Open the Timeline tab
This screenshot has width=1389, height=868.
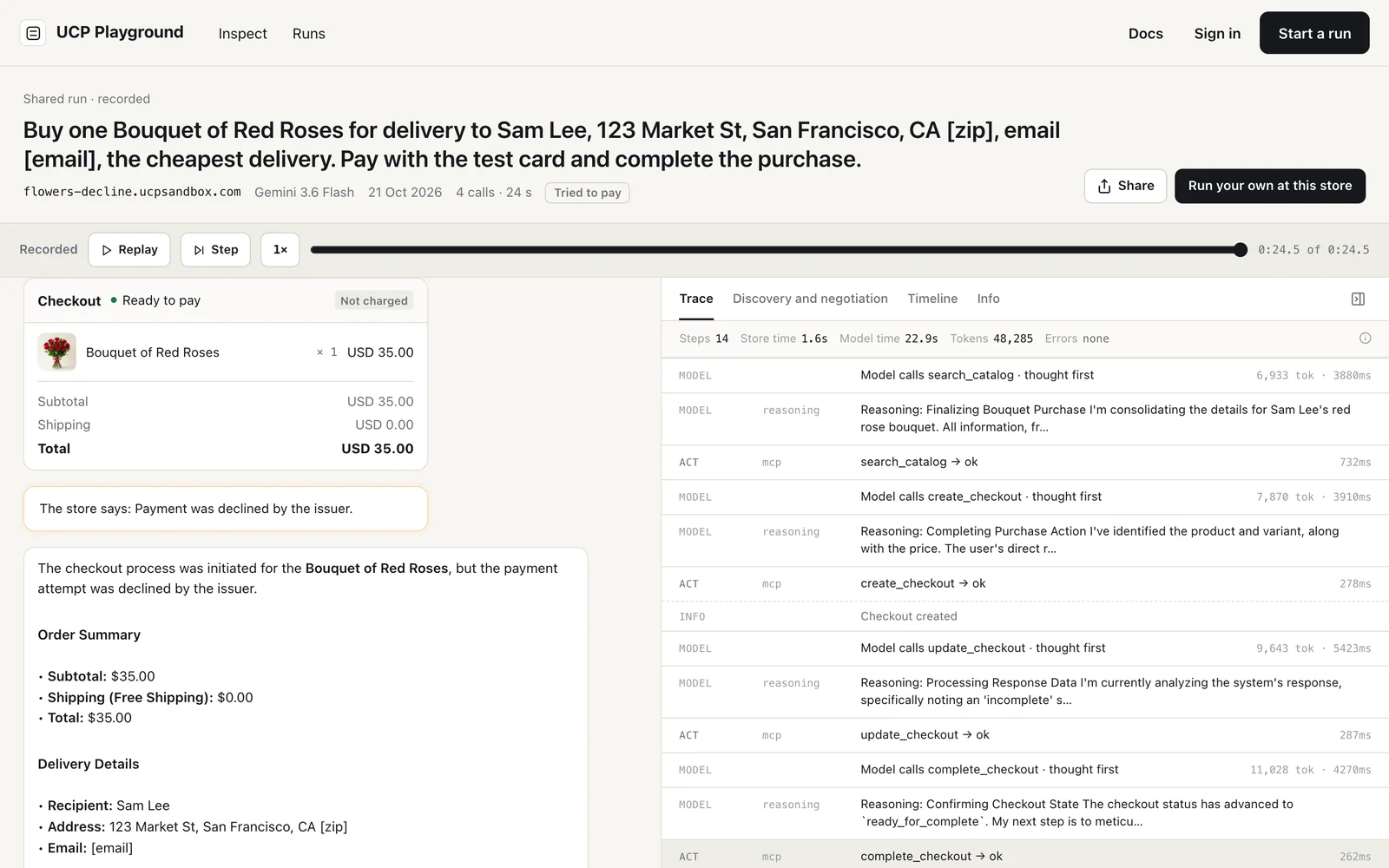tap(932, 299)
